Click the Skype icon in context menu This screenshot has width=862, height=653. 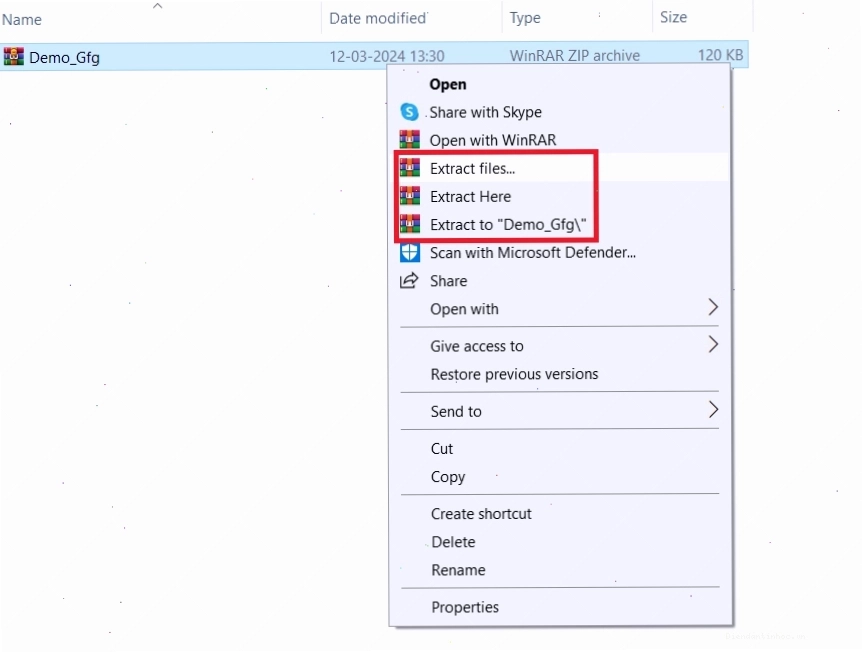[x=409, y=112]
